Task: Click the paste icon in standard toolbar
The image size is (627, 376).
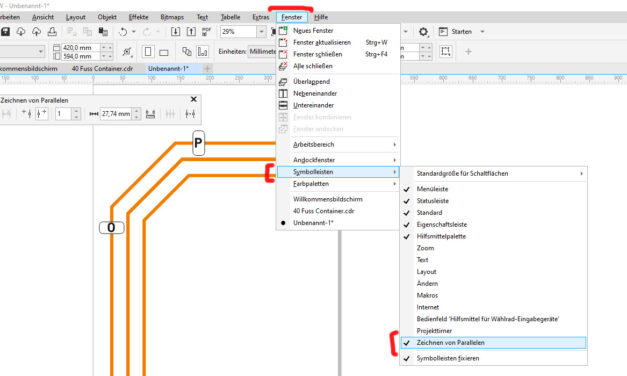Action: 103,32
